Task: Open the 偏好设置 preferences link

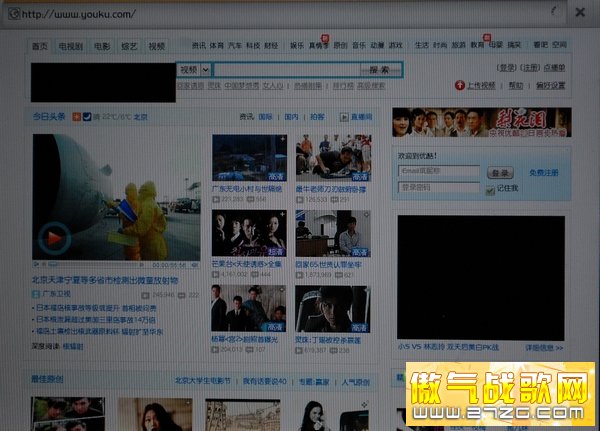Action: (x=550, y=85)
